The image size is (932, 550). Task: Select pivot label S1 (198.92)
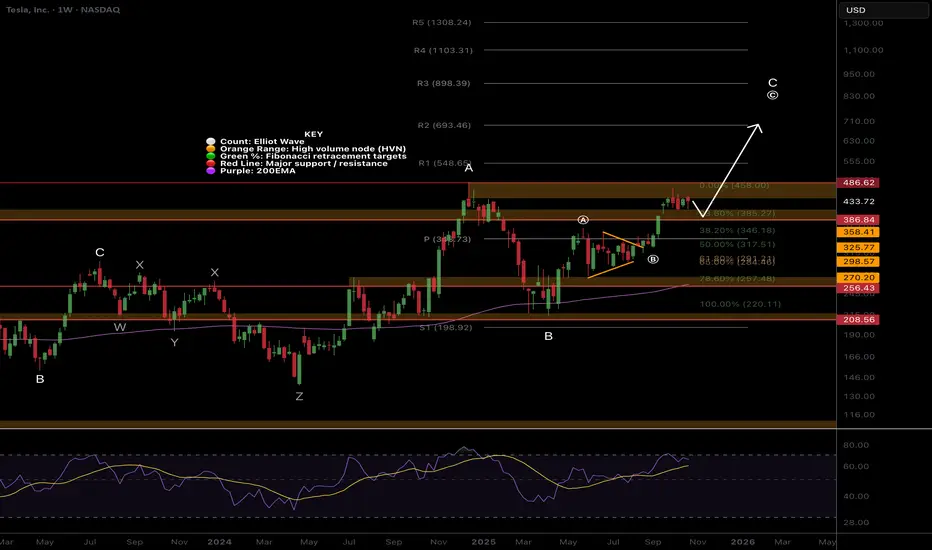coord(446,328)
